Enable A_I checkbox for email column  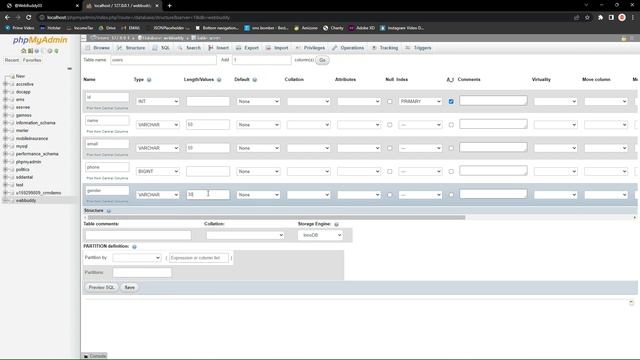pyautogui.click(x=451, y=148)
